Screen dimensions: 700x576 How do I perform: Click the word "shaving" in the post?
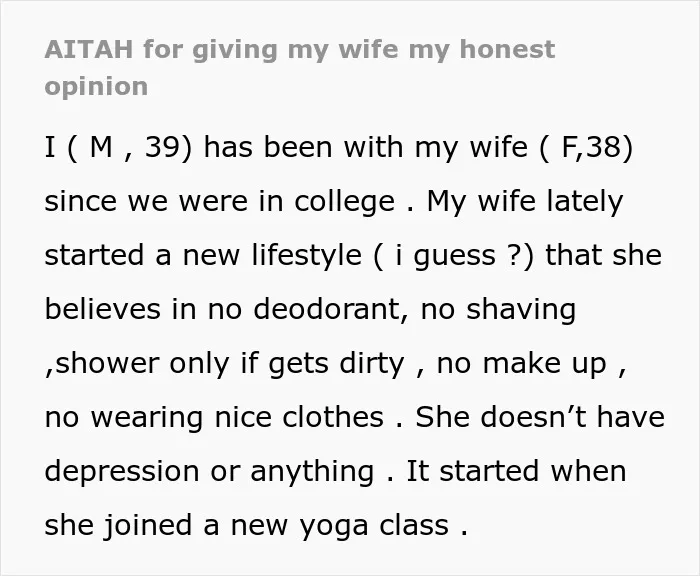pyautogui.click(x=521, y=310)
